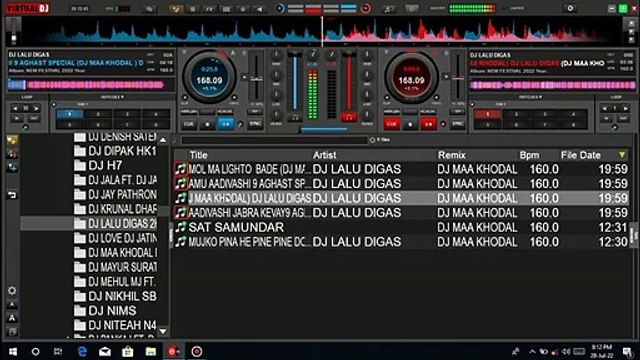Adjust the right channel volume fader

(349, 81)
